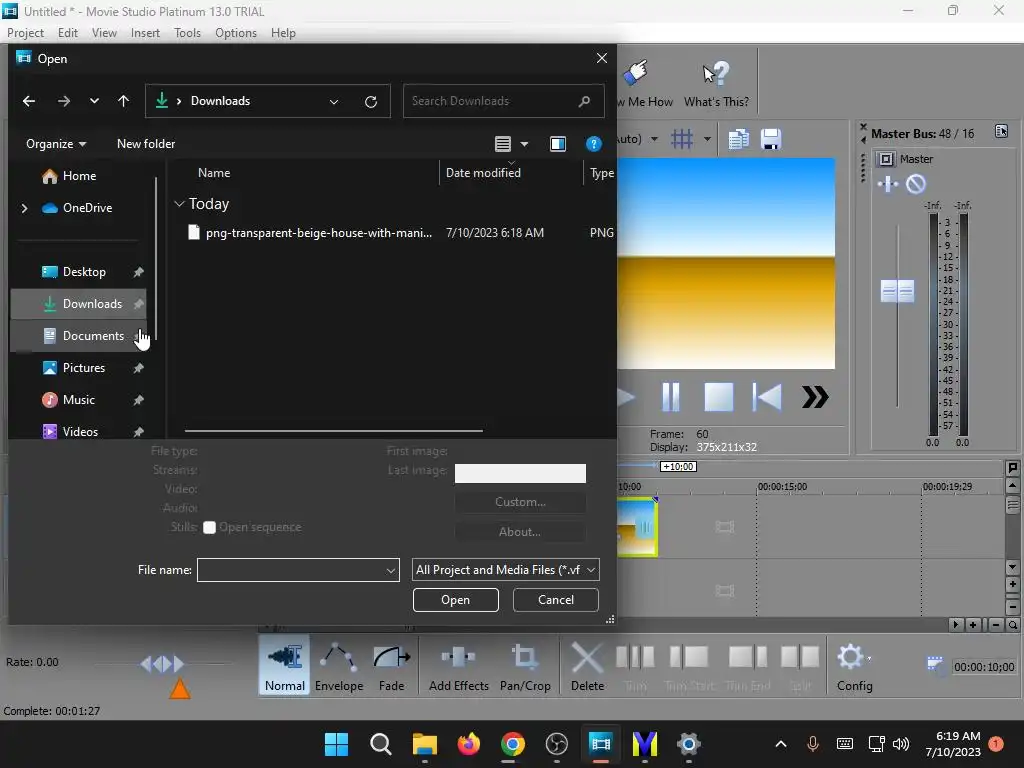Click the What's This? help tool
1024x768 pixels.
pyautogui.click(x=716, y=84)
